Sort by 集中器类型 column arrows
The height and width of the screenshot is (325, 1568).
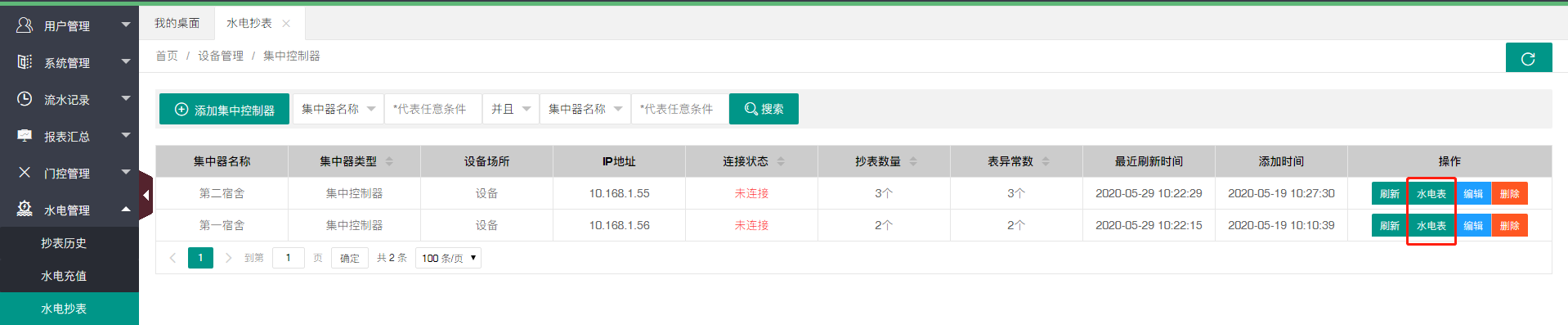pos(389,161)
